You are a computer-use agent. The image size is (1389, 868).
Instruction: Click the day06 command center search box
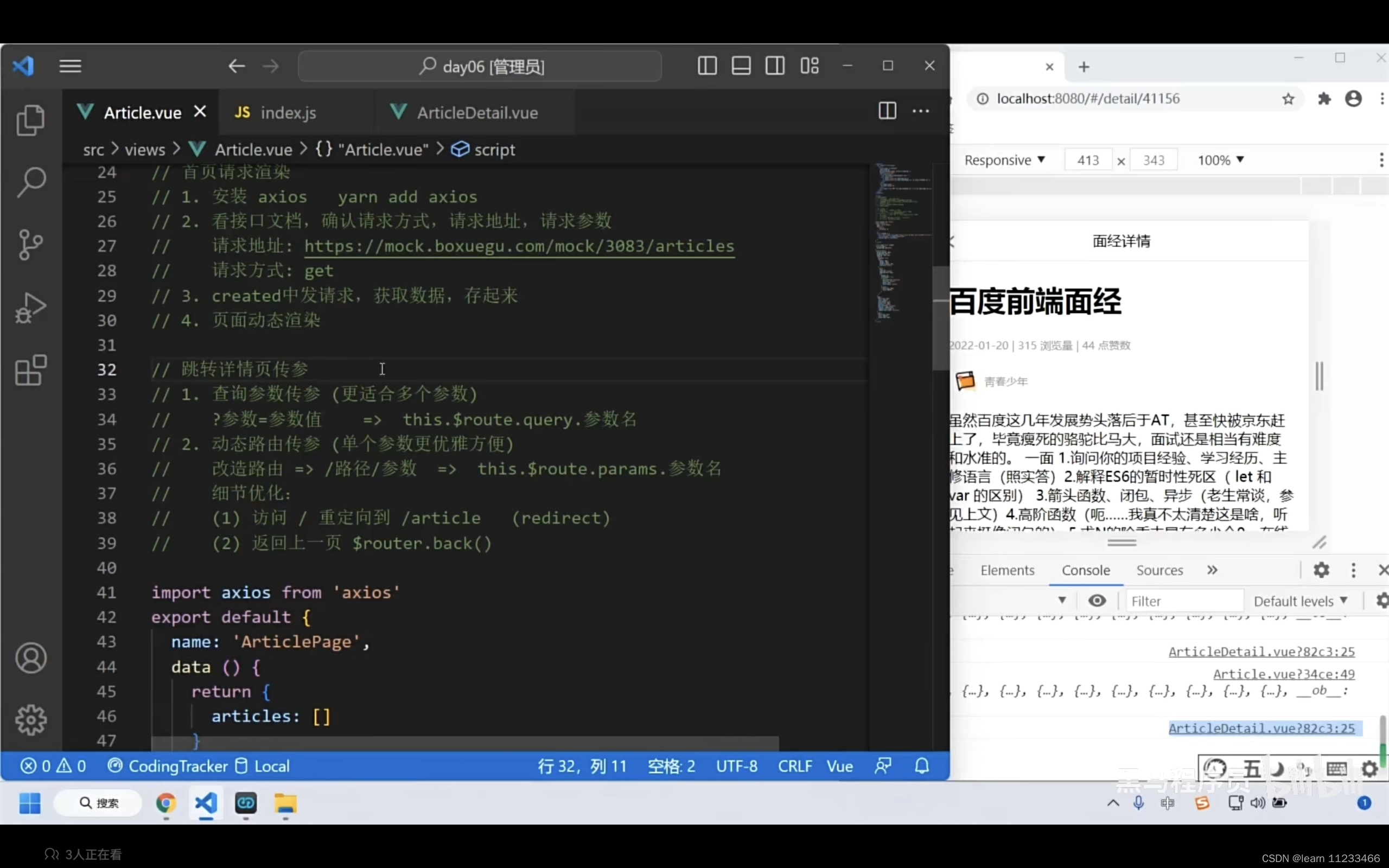coord(480,66)
